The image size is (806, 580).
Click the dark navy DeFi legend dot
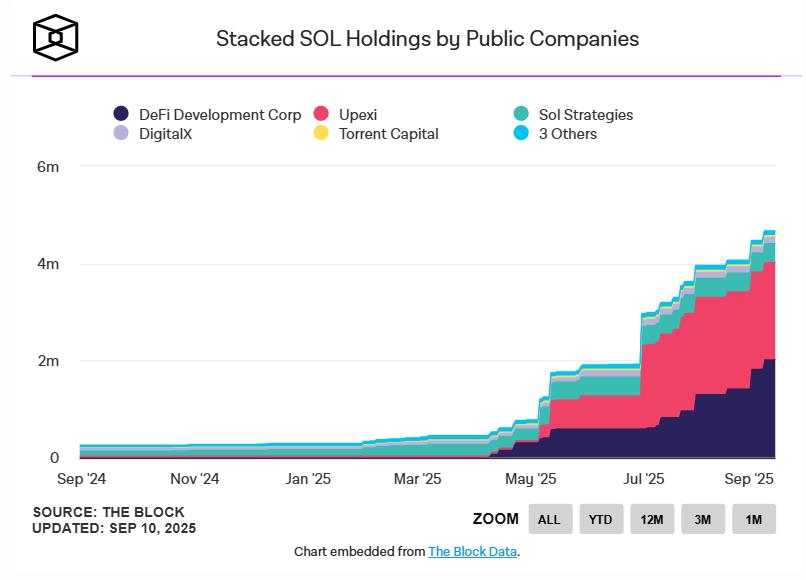[x=121, y=115]
